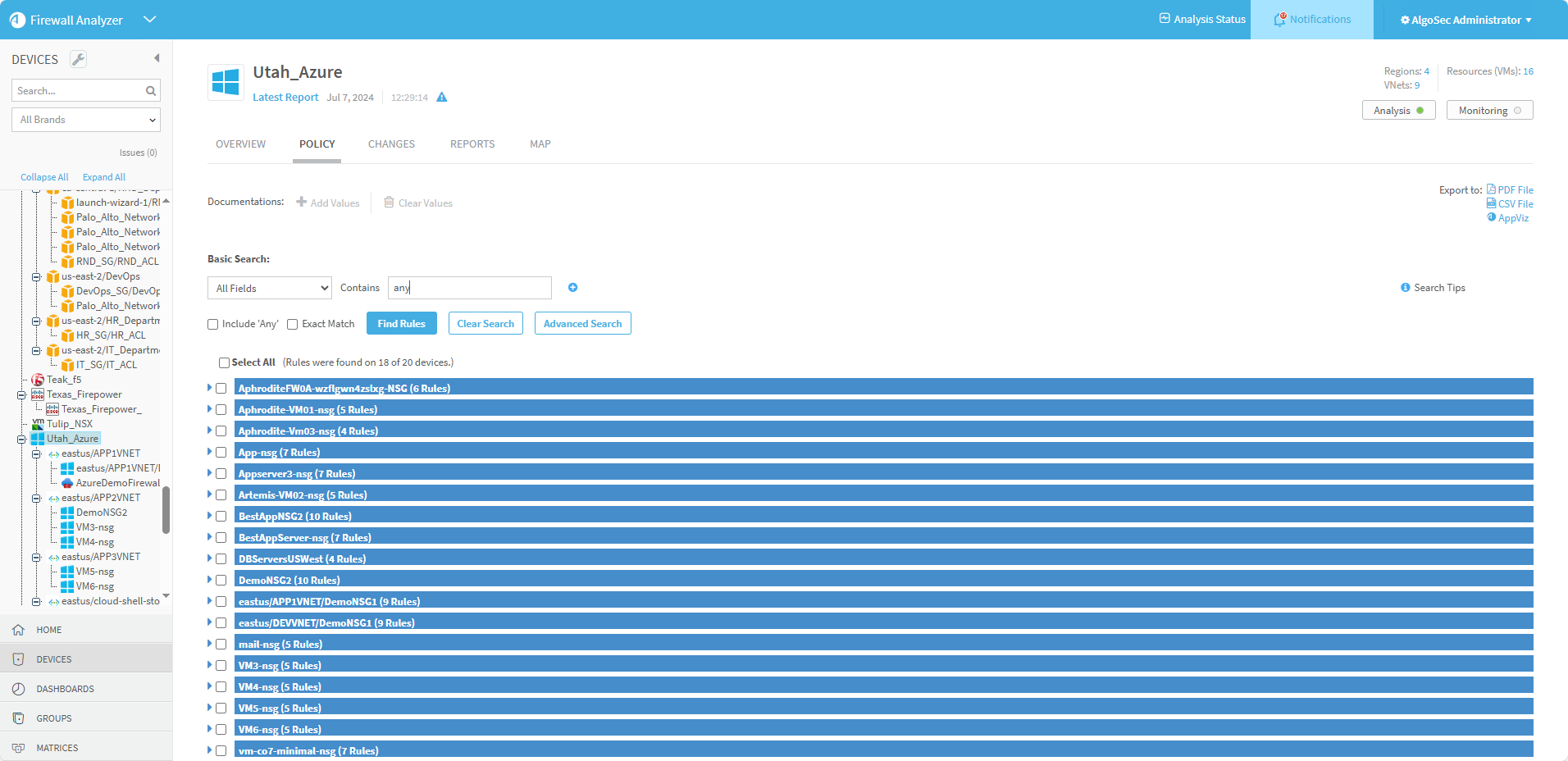Click the search magnifier icon in devices
This screenshot has width=1568, height=761.
(151, 91)
